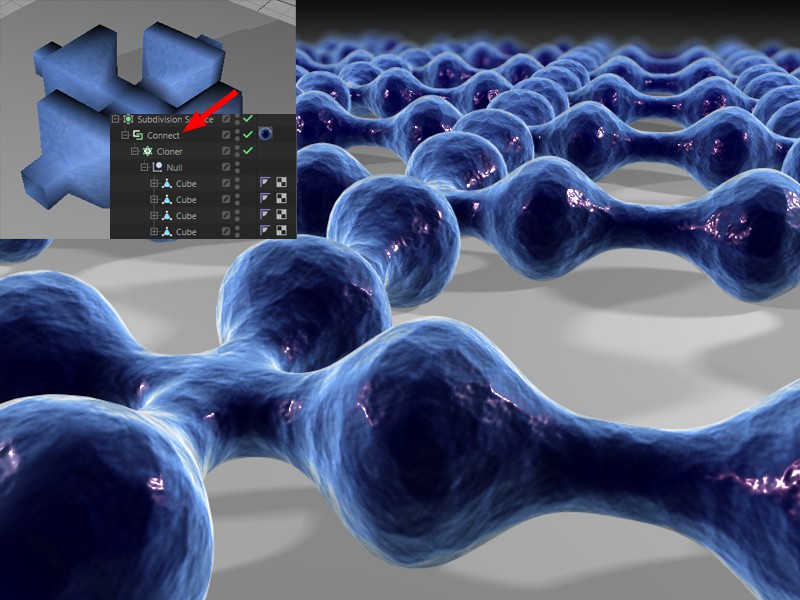Image resolution: width=800 pixels, height=600 pixels.
Task: Toggle visibility dots for Cloner
Action: (237, 152)
